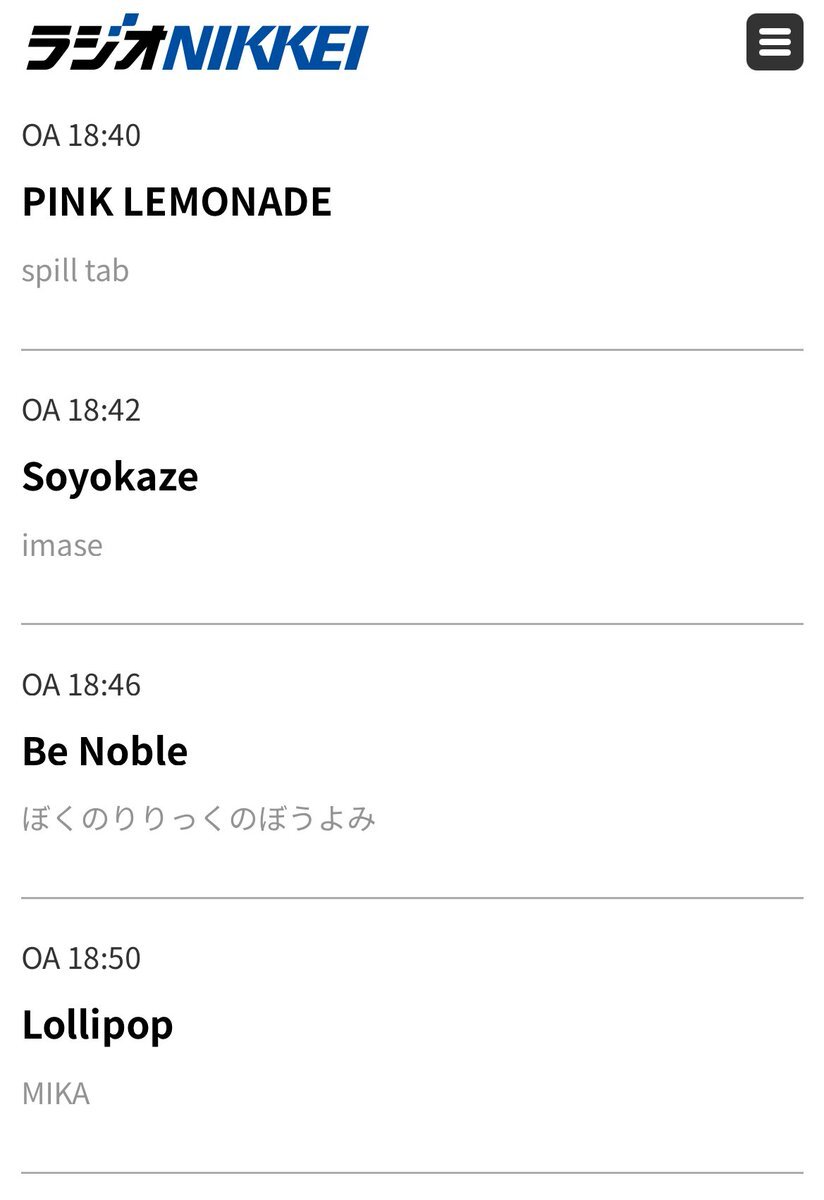The height and width of the screenshot is (1200, 824).
Task: Select the OA 18:50 timestamp
Action: [81, 958]
